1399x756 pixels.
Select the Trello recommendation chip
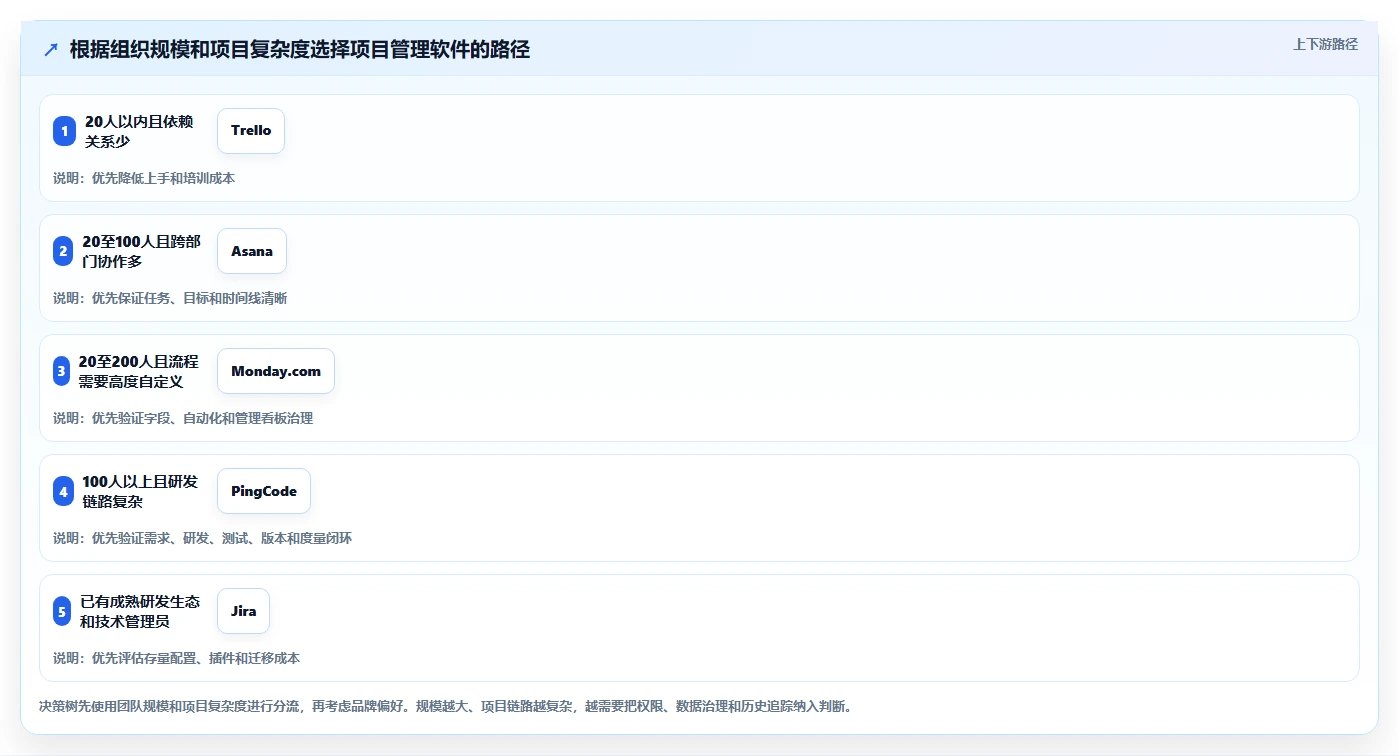251,131
